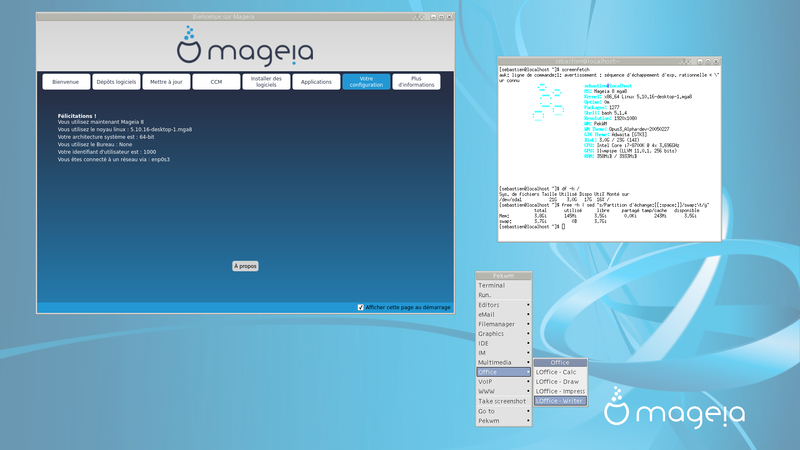800x450 pixels.
Task: Click the 'Mem:' row in free output
Action: tap(597, 216)
